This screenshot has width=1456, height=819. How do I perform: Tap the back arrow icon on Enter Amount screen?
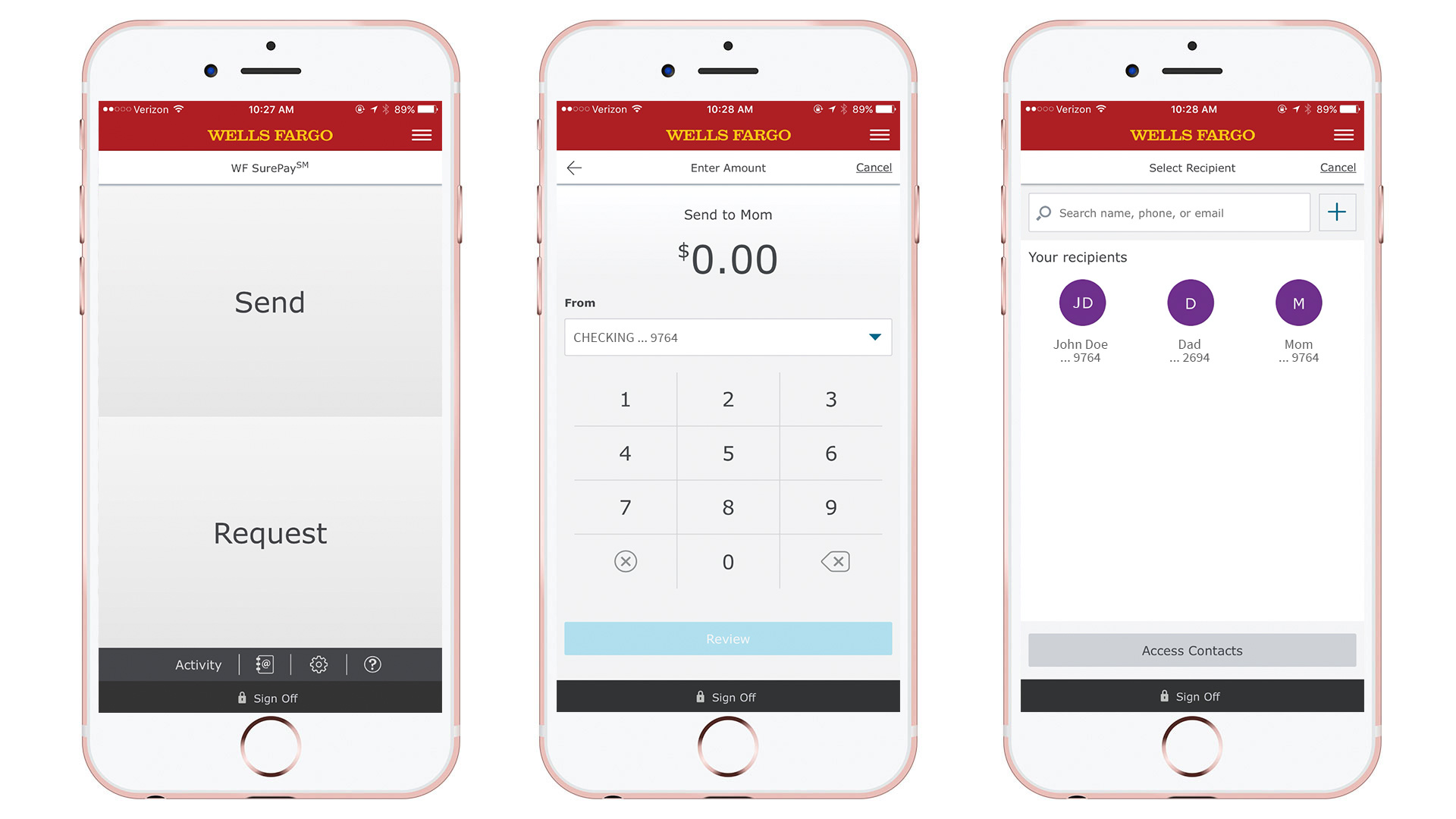(x=575, y=167)
